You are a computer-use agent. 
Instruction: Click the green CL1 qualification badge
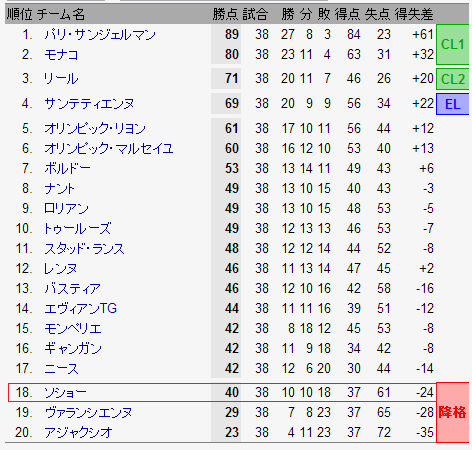click(453, 44)
